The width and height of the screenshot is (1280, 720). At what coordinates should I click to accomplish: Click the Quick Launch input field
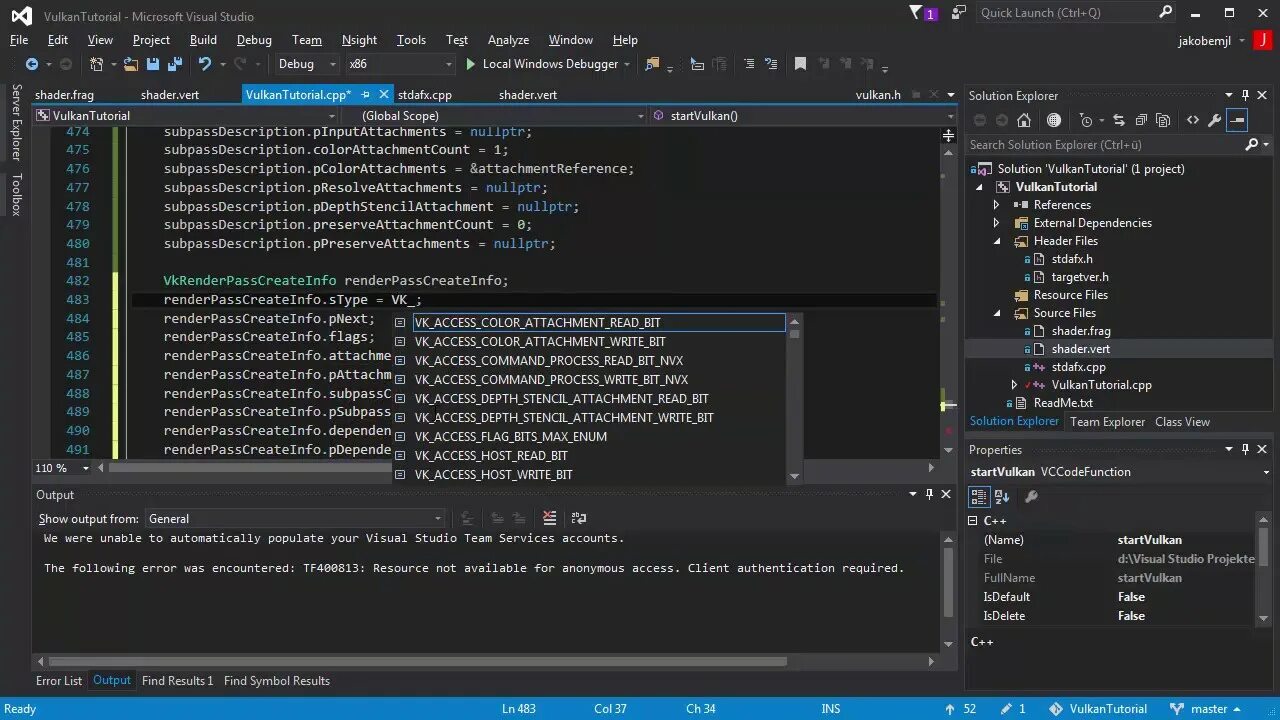(1065, 13)
